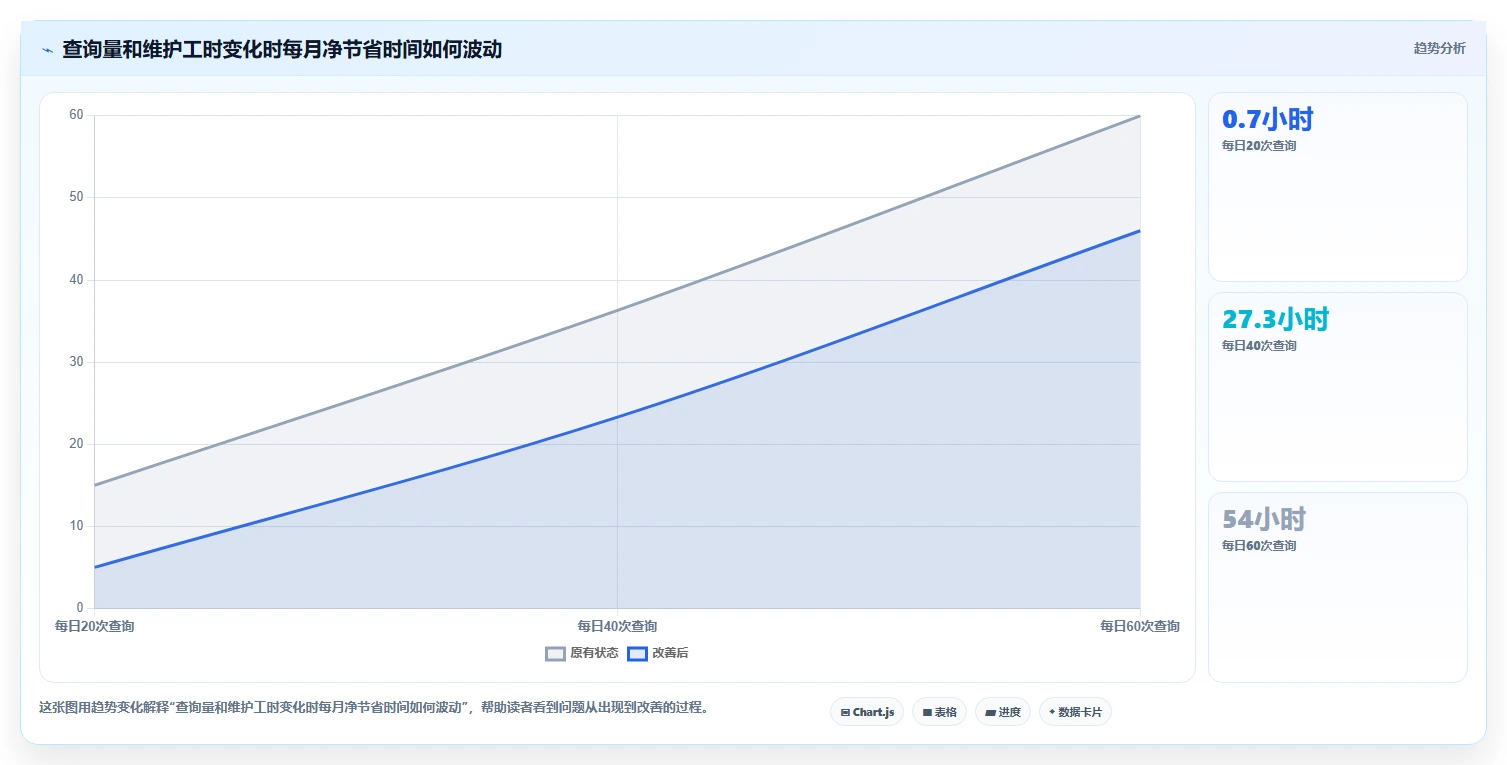The image size is (1507, 765).
Task: Click the 进度 tag
Action: (x=1003, y=712)
